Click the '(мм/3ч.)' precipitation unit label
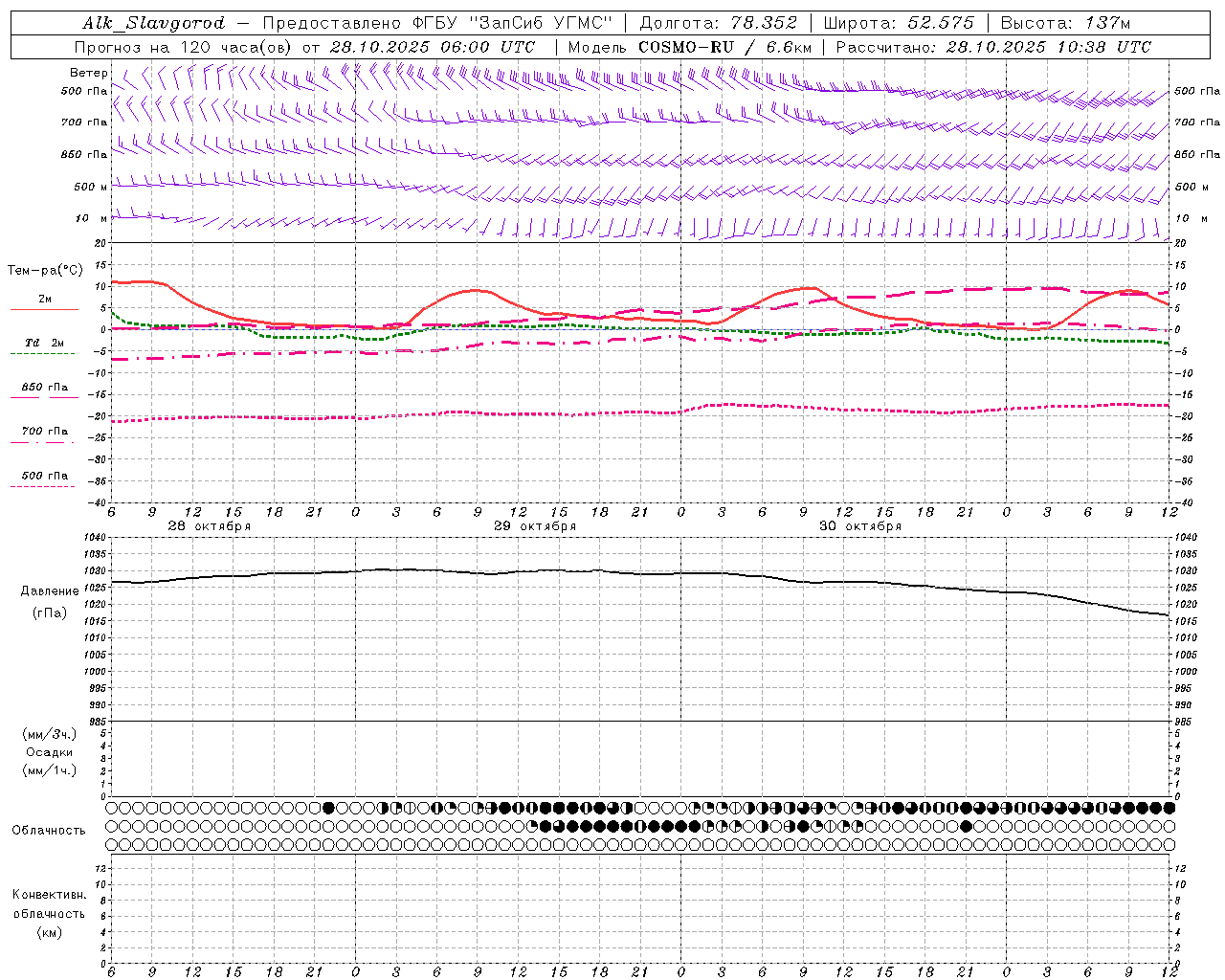Screen dimensions: 1225x980 [x=50, y=735]
